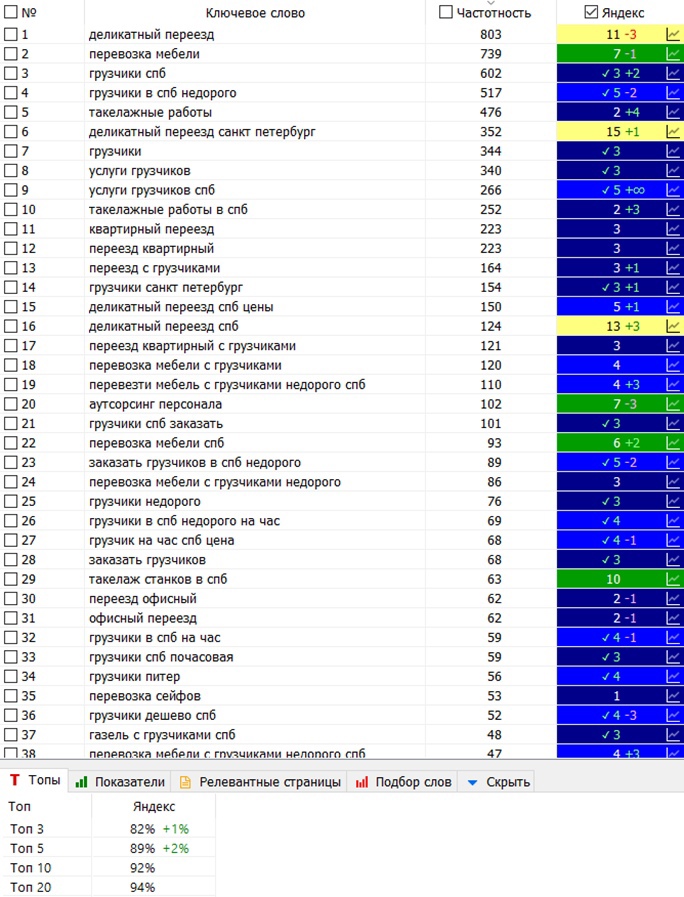
Task: Select keyword переезд квартирный с грузчиками
Action: pyautogui.click(x=192, y=346)
